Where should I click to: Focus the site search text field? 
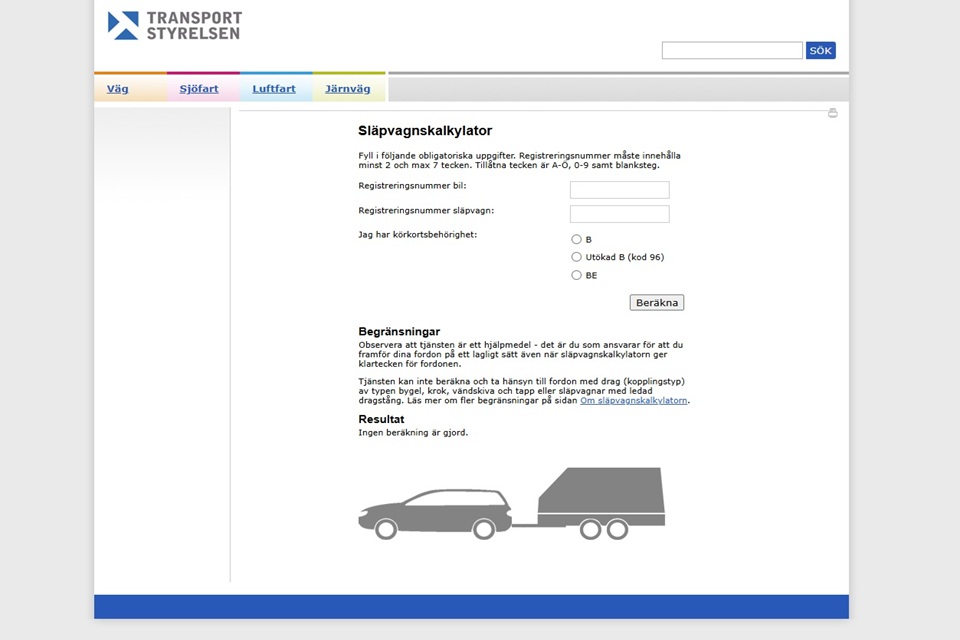click(x=732, y=50)
